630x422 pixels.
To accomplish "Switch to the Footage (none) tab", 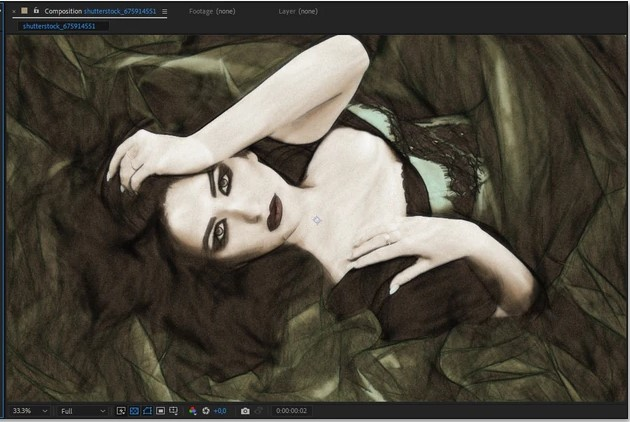I will coord(212,11).
